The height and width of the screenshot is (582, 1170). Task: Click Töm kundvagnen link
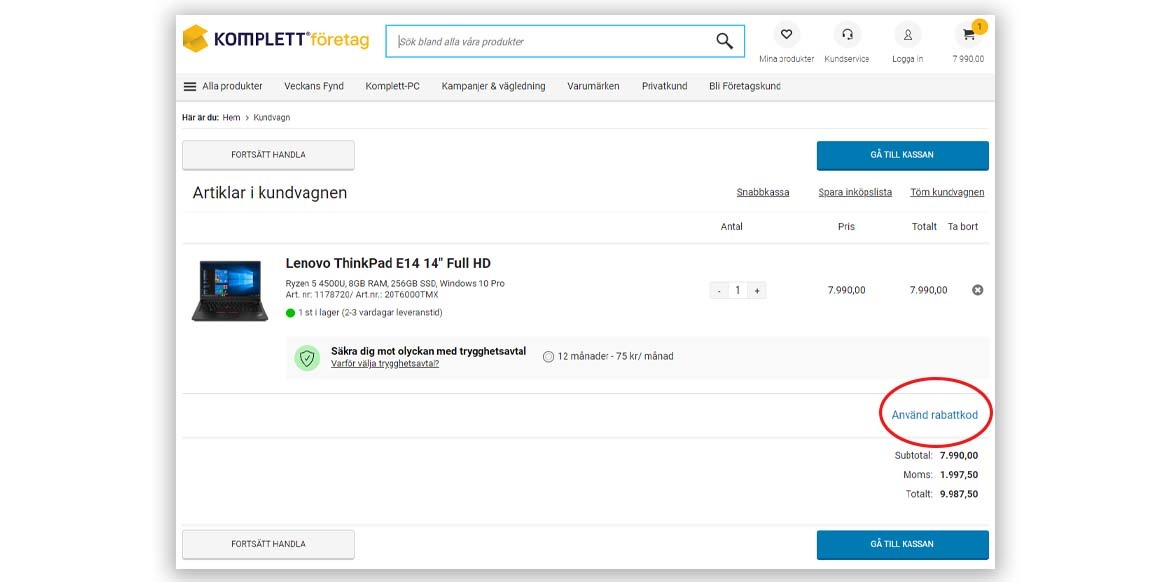[x=946, y=192]
